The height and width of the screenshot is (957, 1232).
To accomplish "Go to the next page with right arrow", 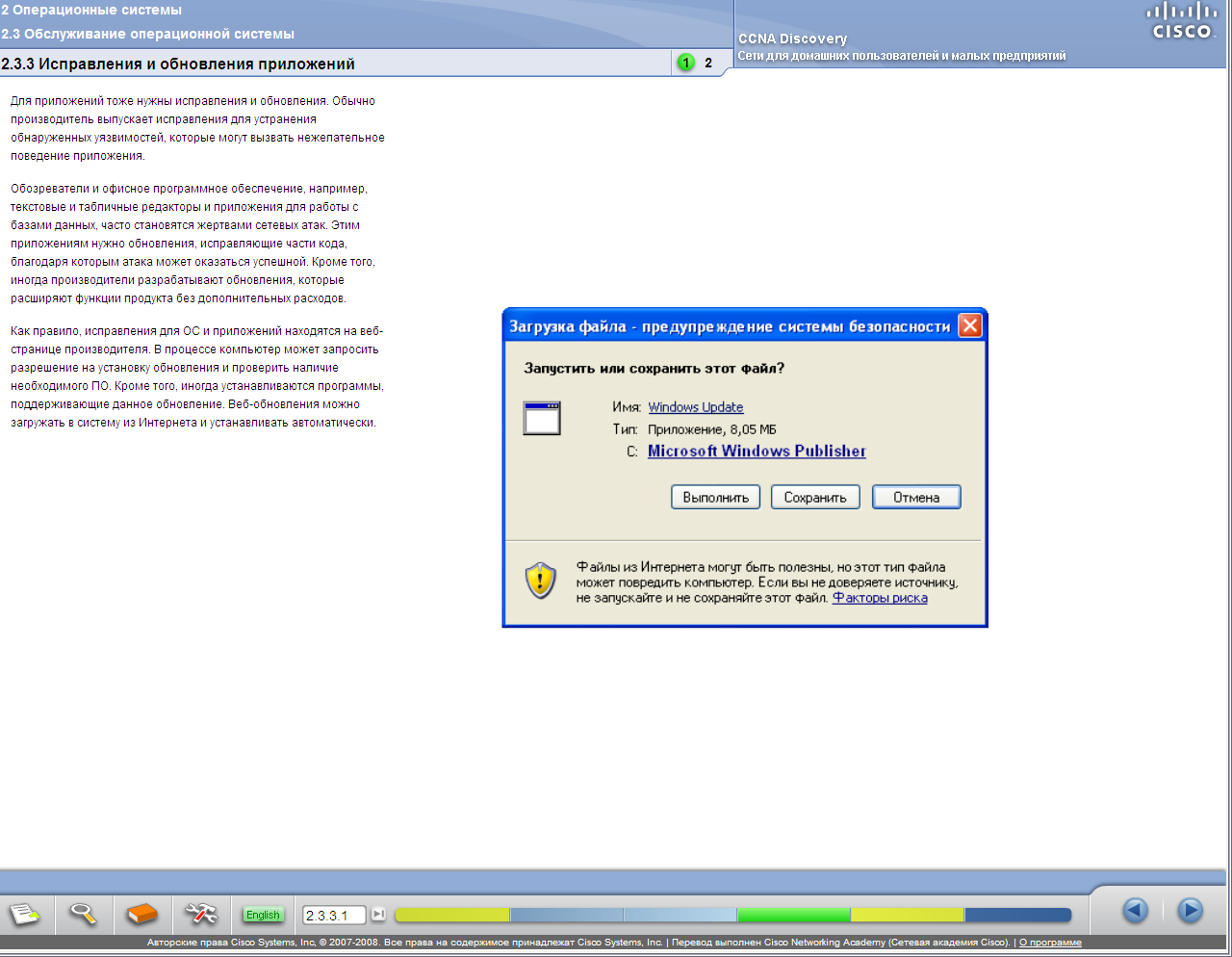I will tap(1191, 910).
